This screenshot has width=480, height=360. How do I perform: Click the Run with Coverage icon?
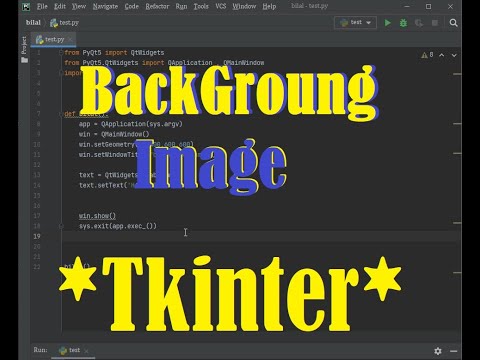coord(419,23)
